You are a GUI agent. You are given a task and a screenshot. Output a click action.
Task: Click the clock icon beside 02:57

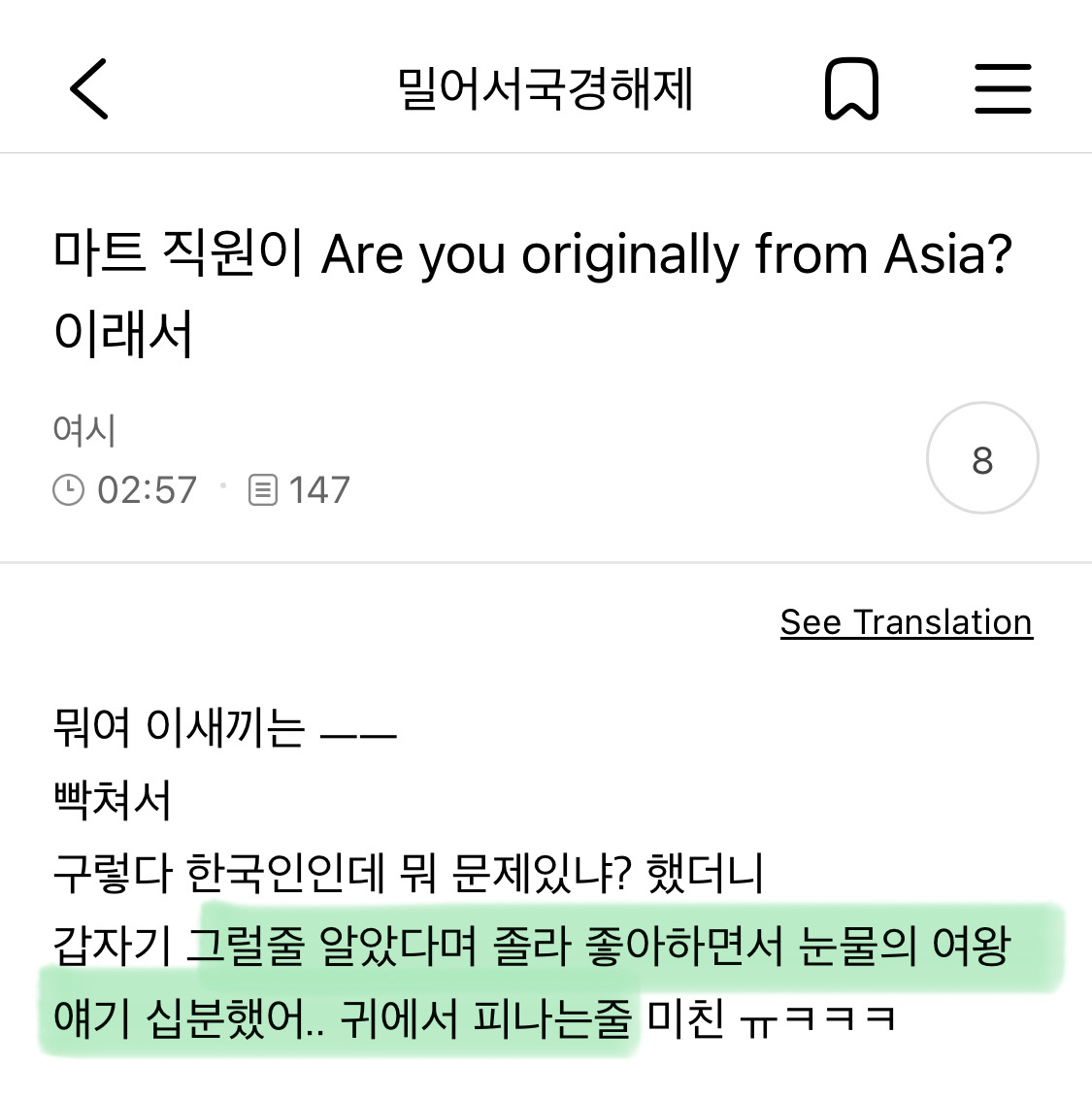68,490
